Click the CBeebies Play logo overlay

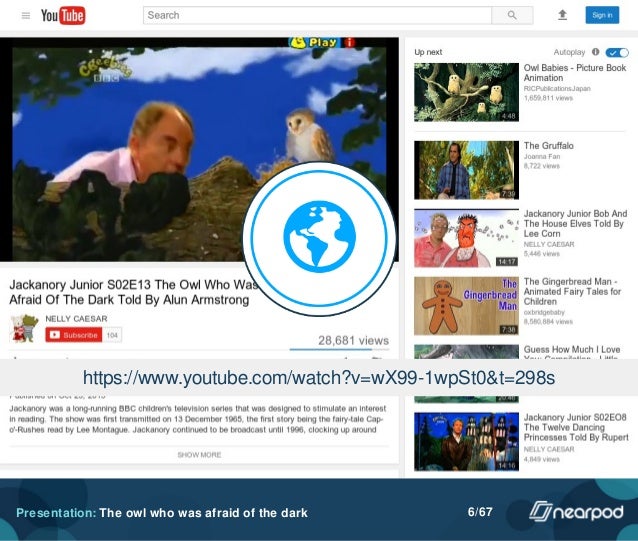(x=313, y=42)
